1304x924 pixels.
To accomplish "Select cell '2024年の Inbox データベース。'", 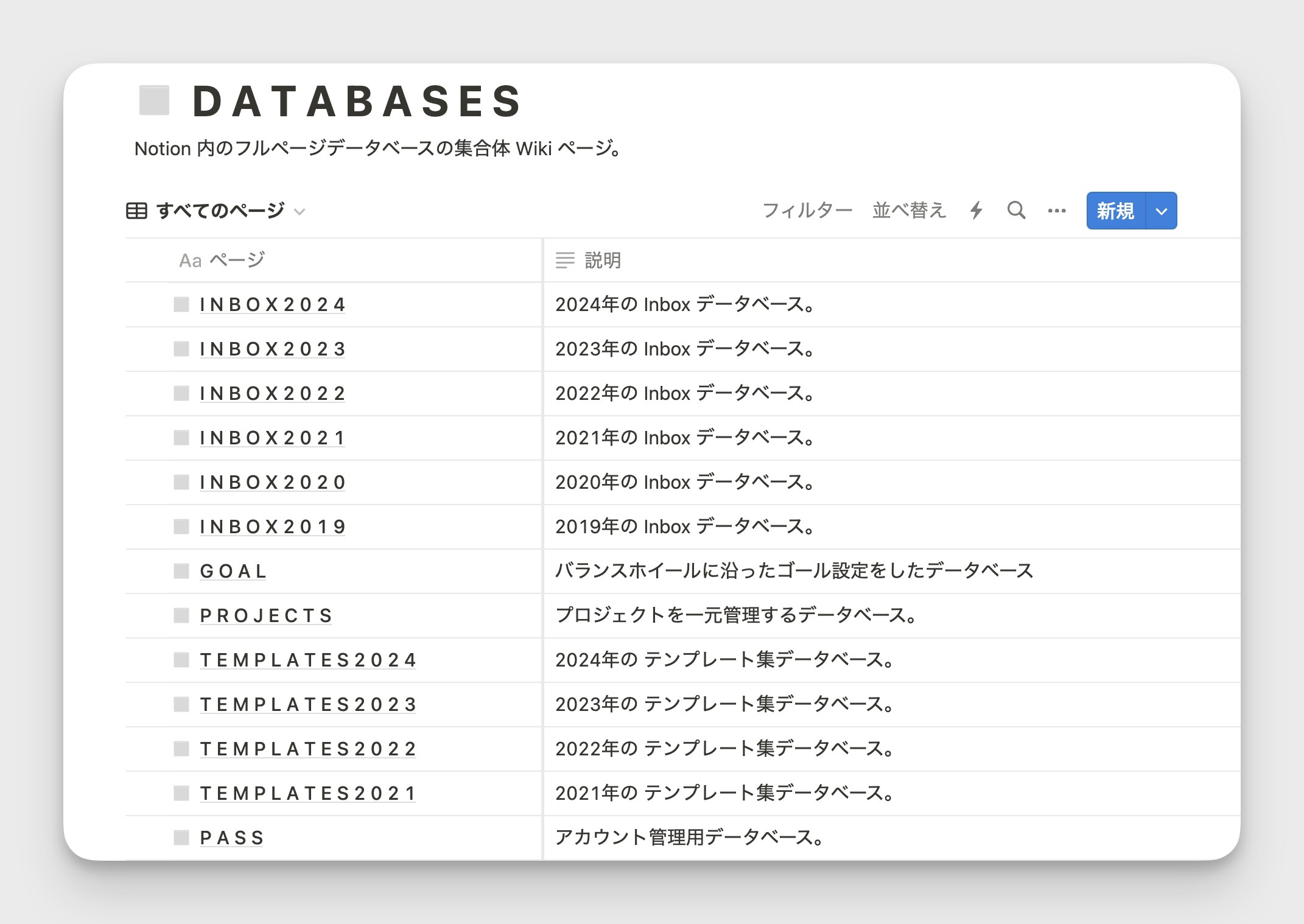I will [892, 304].
